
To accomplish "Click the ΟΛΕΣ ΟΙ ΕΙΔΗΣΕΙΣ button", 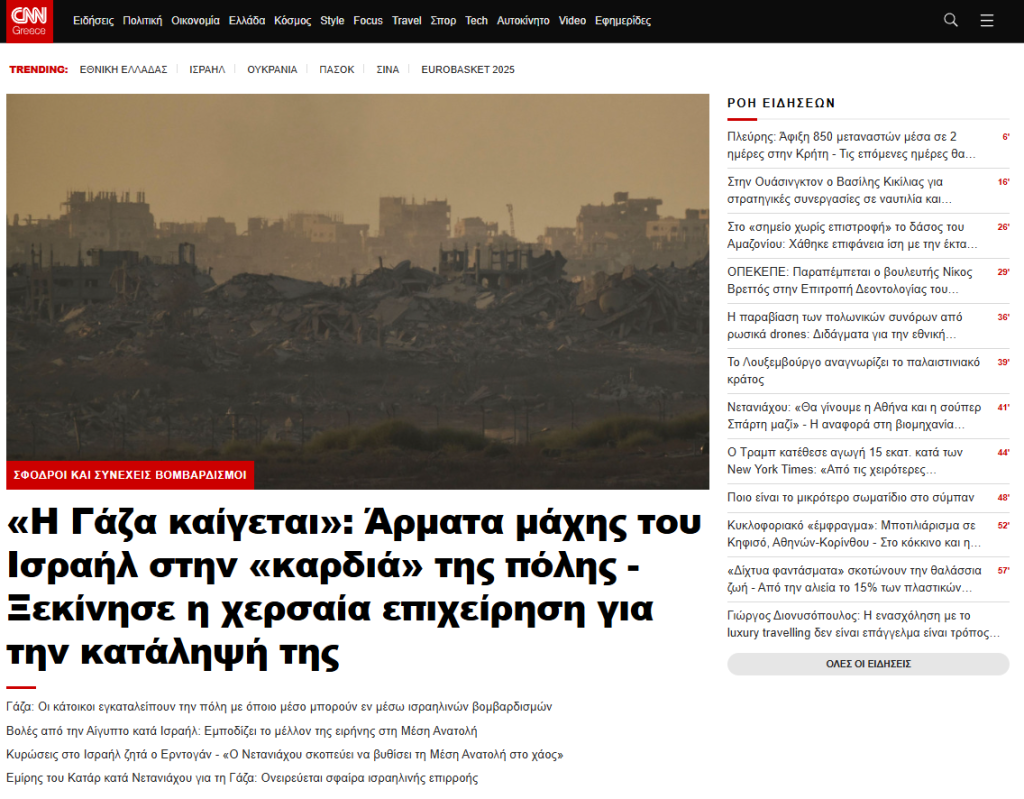I will [x=868, y=664].
